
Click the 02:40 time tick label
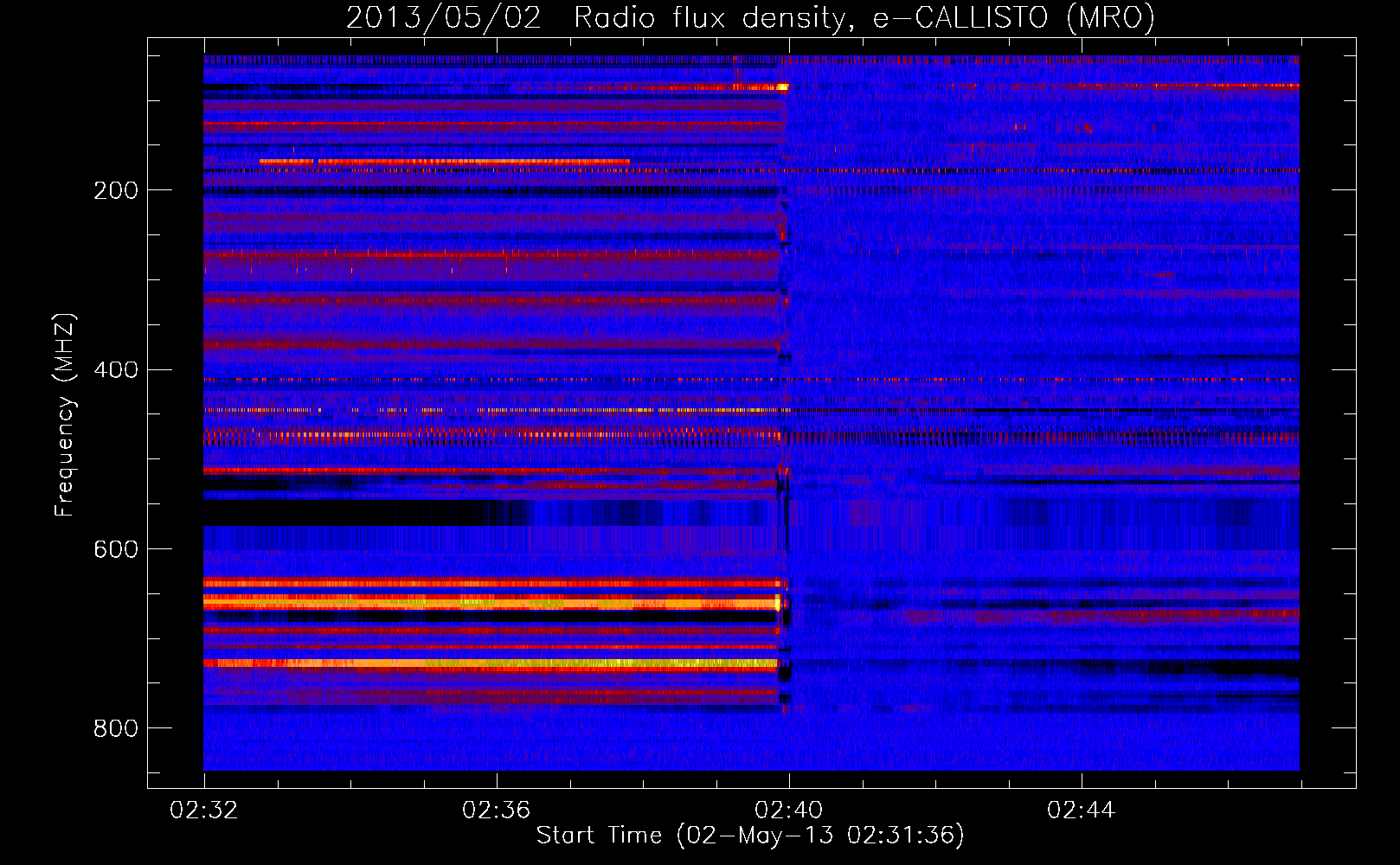pos(789,811)
